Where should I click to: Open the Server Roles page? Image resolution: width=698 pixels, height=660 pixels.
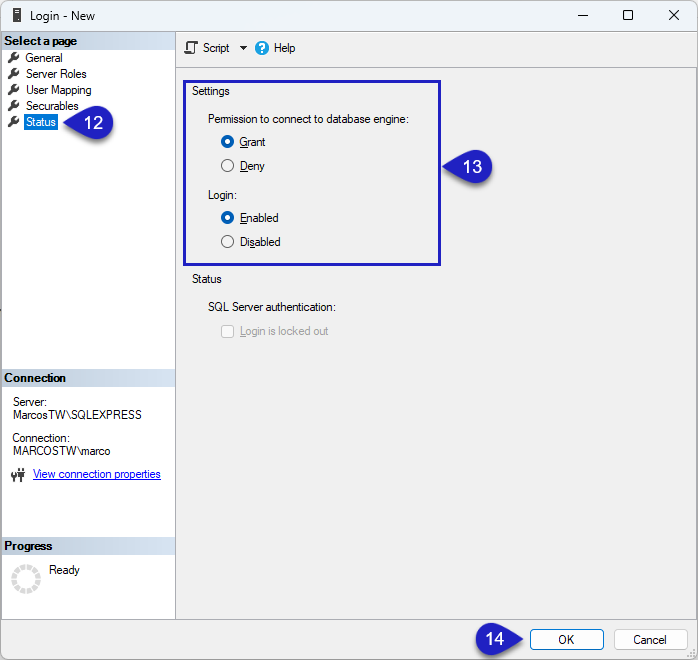point(56,74)
